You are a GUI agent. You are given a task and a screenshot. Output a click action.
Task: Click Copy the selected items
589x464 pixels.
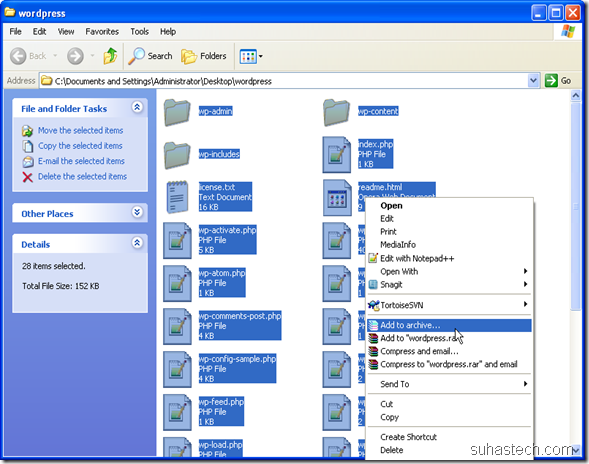[x=80, y=146]
